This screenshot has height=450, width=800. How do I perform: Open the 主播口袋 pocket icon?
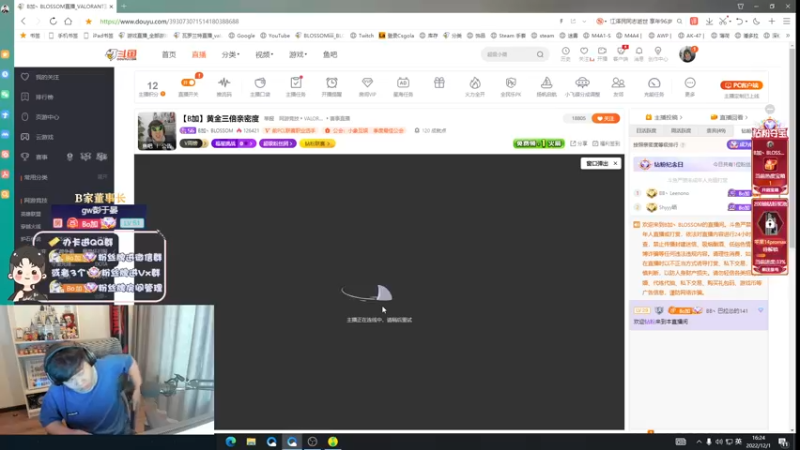260,86
